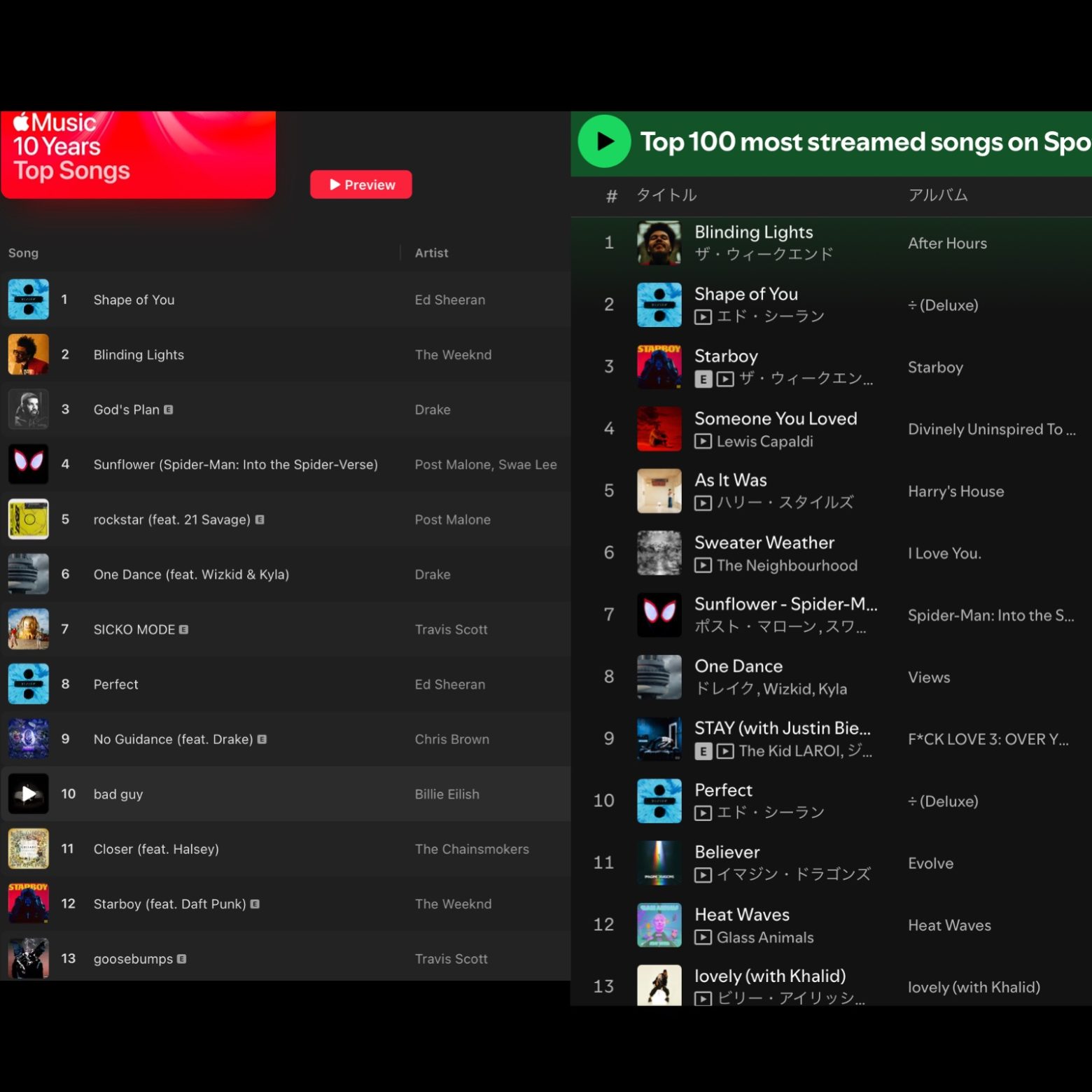Image resolution: width=1092 pixels, height=1092 pixels.
Task: Click the Blinding Lights album art in Apple Music
Action: 29,354
